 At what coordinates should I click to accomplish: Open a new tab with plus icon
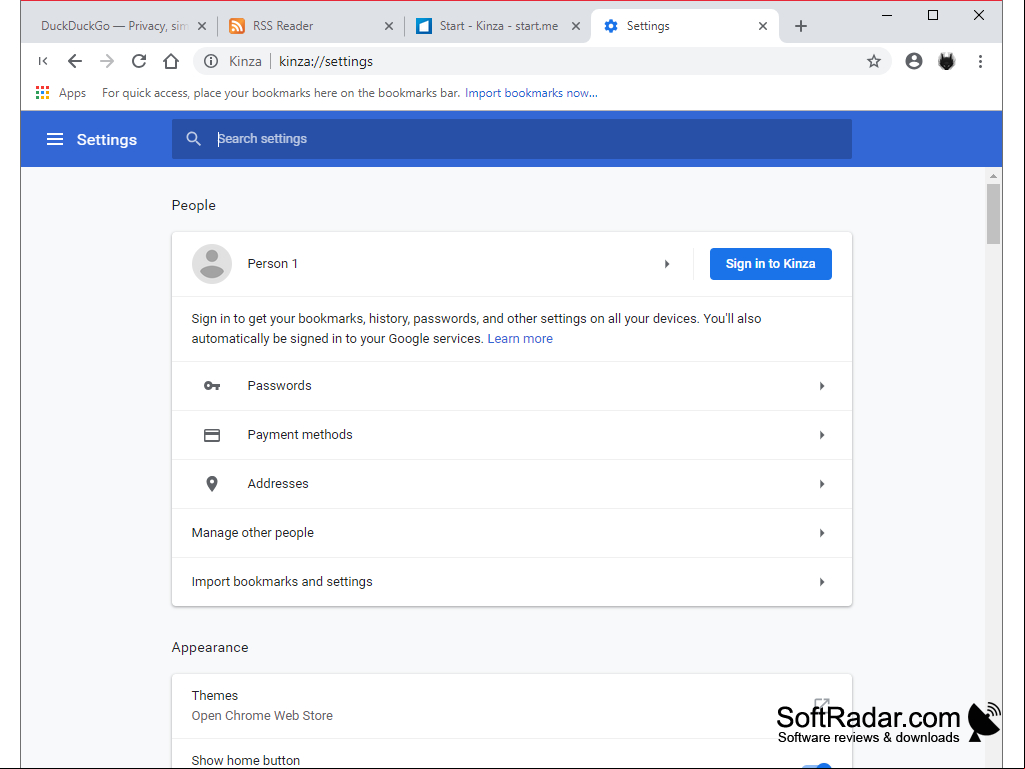tap(801, 26)
